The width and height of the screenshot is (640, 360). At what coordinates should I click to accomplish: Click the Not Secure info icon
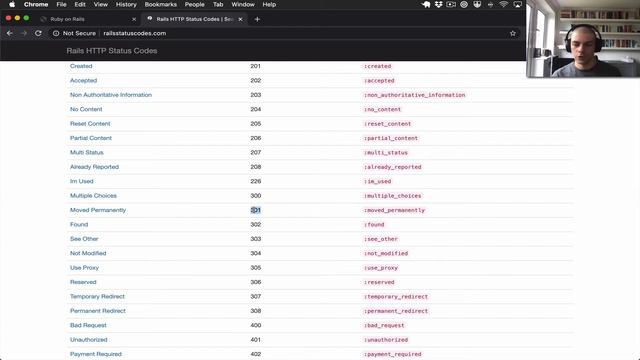pos(56,33)
